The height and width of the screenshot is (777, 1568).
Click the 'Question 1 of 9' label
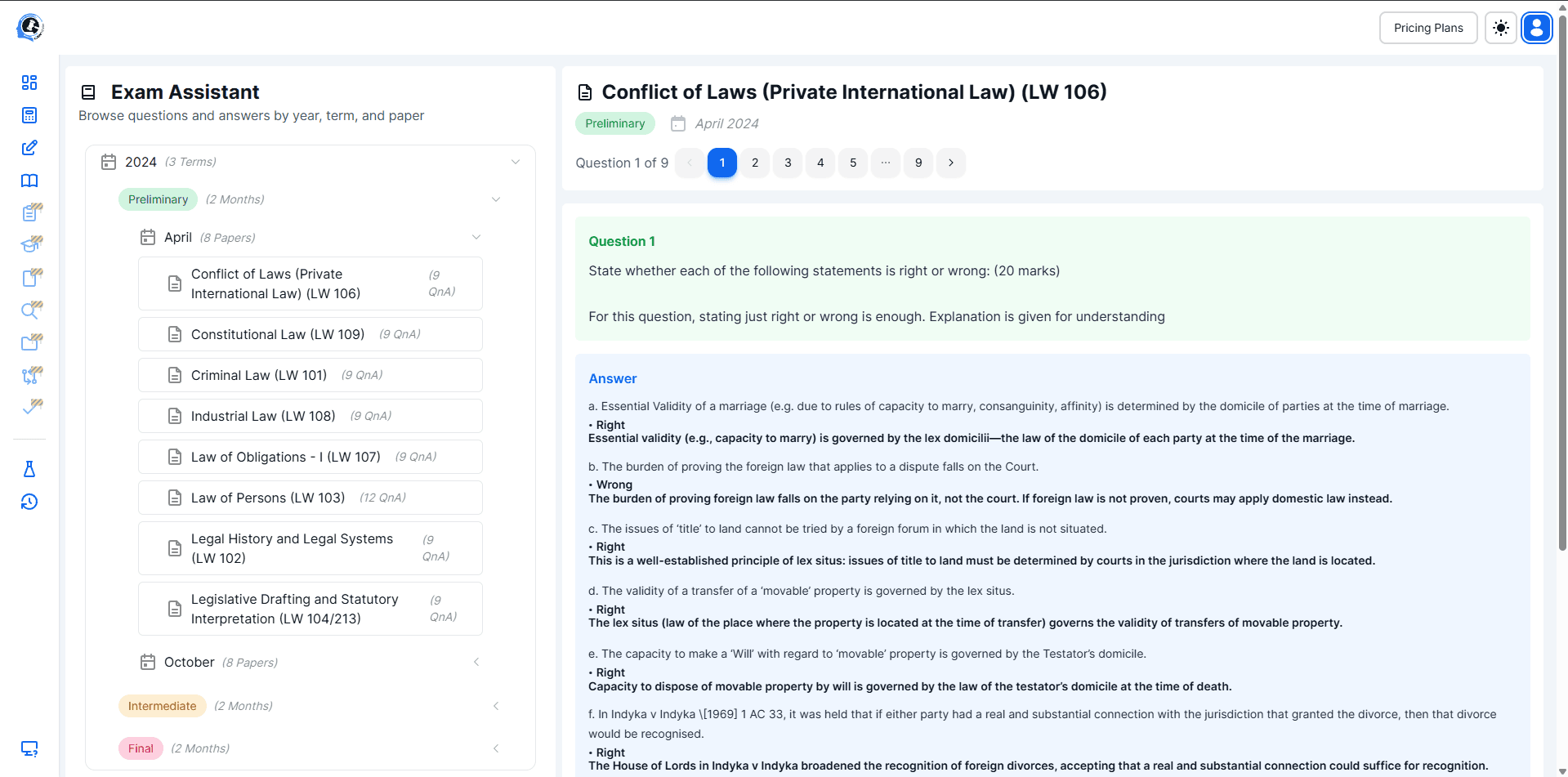point(622,163)
